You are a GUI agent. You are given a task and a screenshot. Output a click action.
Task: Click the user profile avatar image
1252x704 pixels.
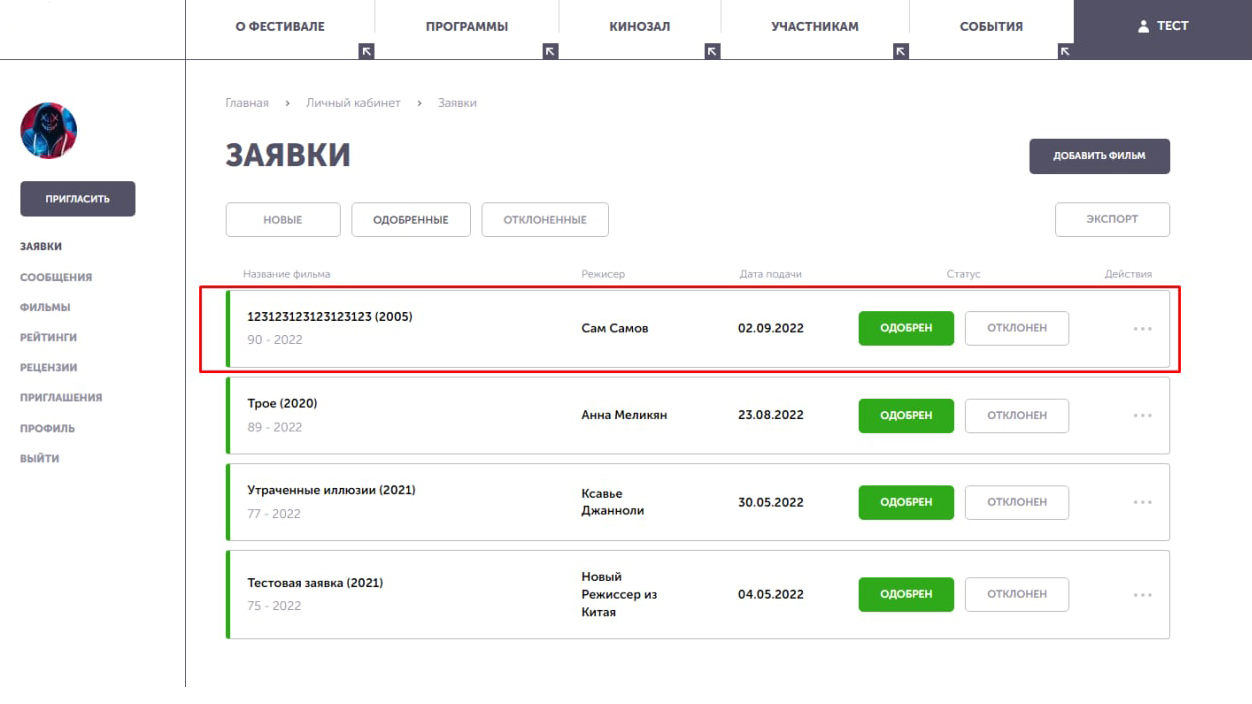pyautogui.click(x=48, y=130)
